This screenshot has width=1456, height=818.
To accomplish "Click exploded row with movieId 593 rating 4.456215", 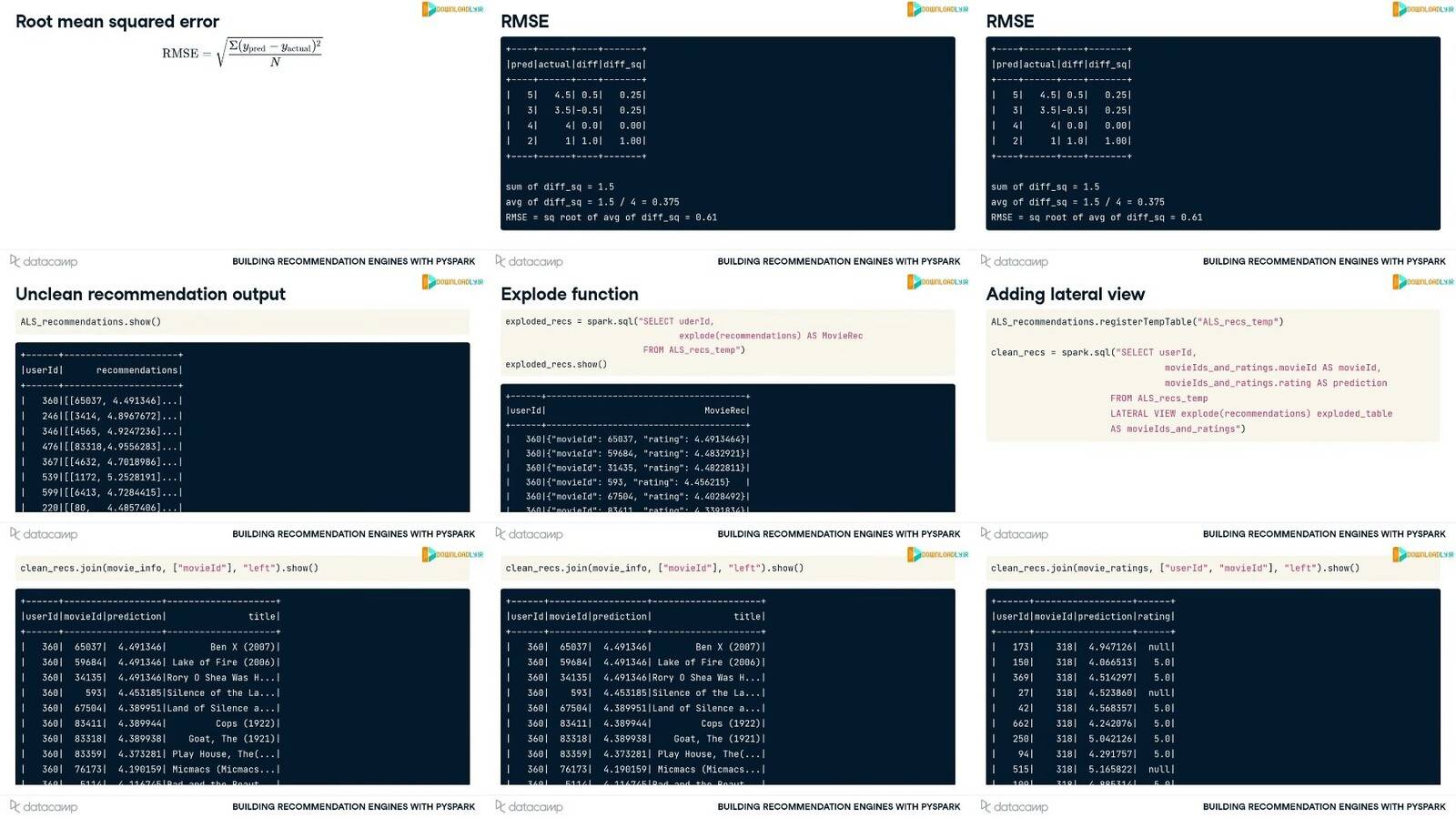I will pyautogui.click(x=628, y=483).
